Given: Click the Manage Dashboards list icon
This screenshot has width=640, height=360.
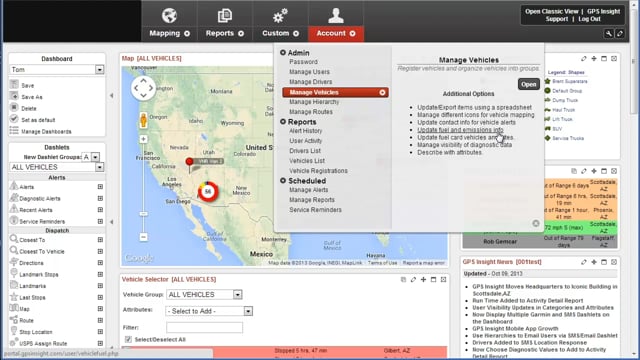Looking at the screenshot, I should (x=14, y=131).
